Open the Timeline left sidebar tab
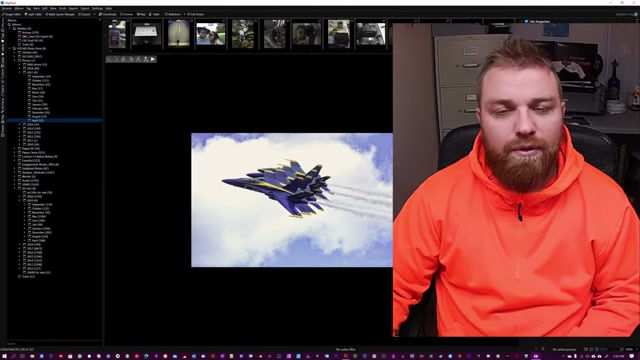This screenshot has width=640, height=360. [x=3, y=76]
